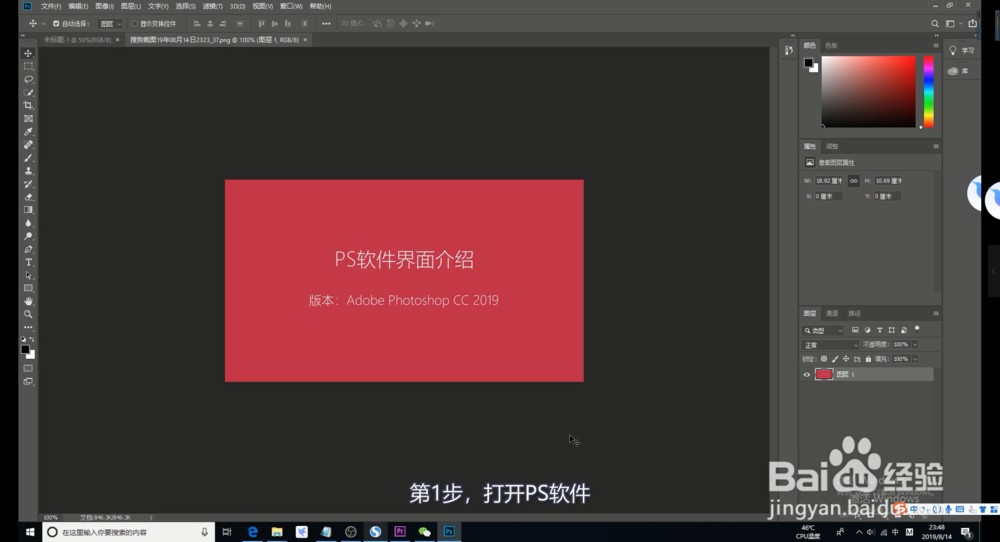Select the Clone Stamp tool
Image resolution: width=1000 pixels, height=542 pixels.
[28, 171]
